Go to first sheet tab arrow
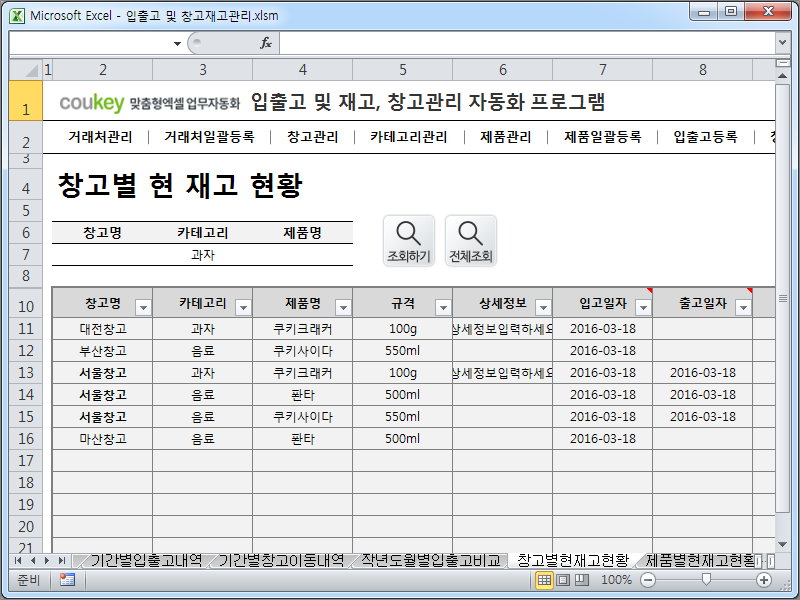This screenshot has height=600, width=800. coord(18,561)
